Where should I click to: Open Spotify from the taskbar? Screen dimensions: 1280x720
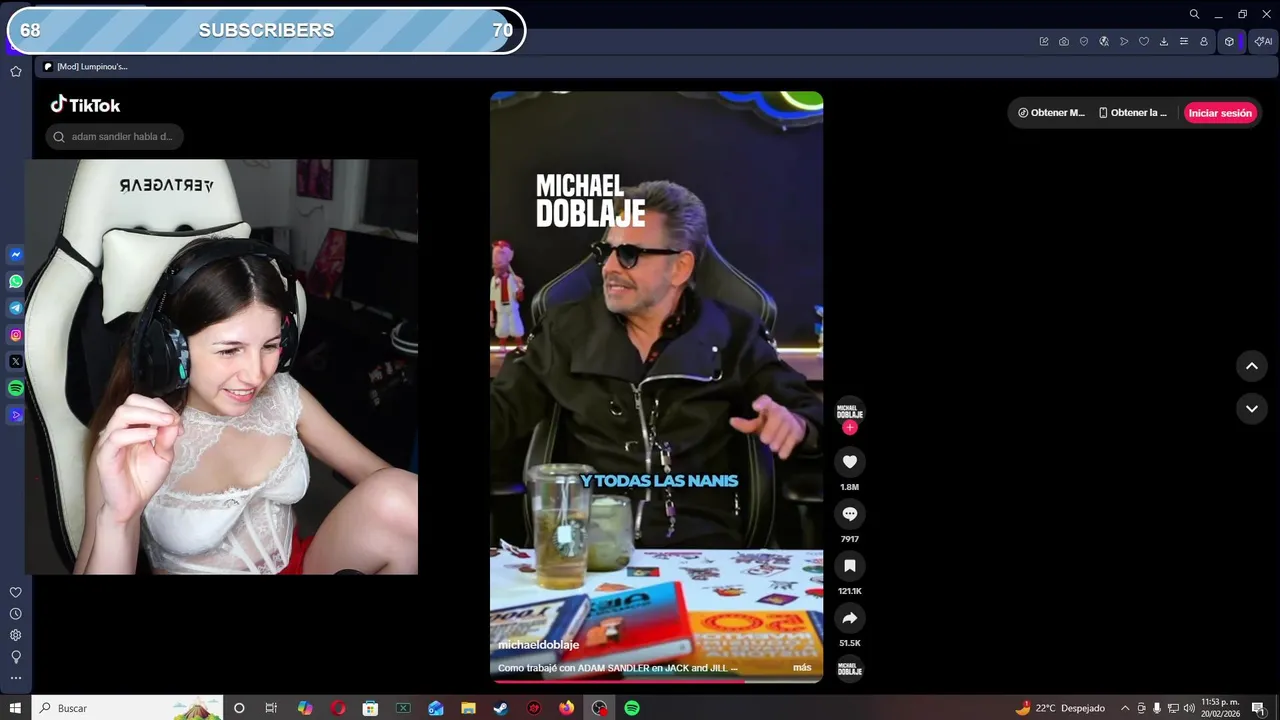tap(632, 708)
